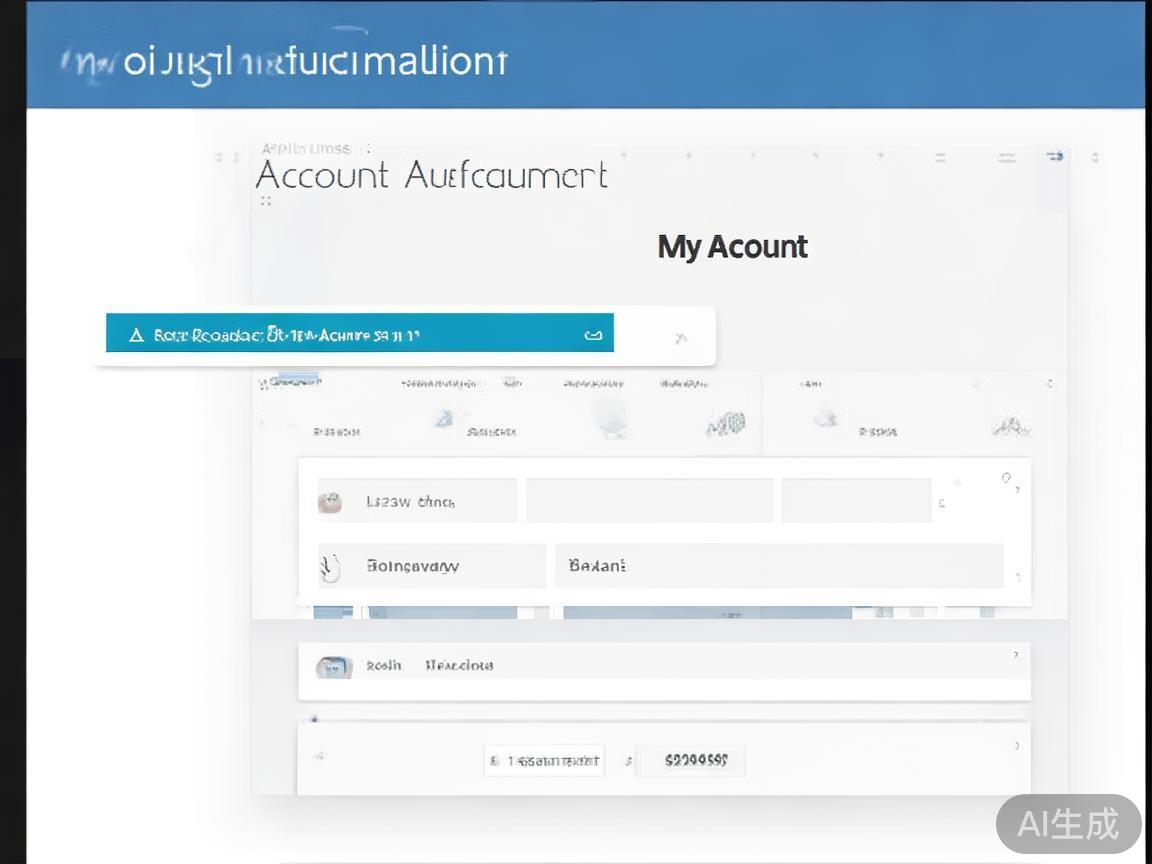Click the hand icon next to 'Boingevavy'
The width and height of the screenshot is (1152, 864).
point(330,567)
